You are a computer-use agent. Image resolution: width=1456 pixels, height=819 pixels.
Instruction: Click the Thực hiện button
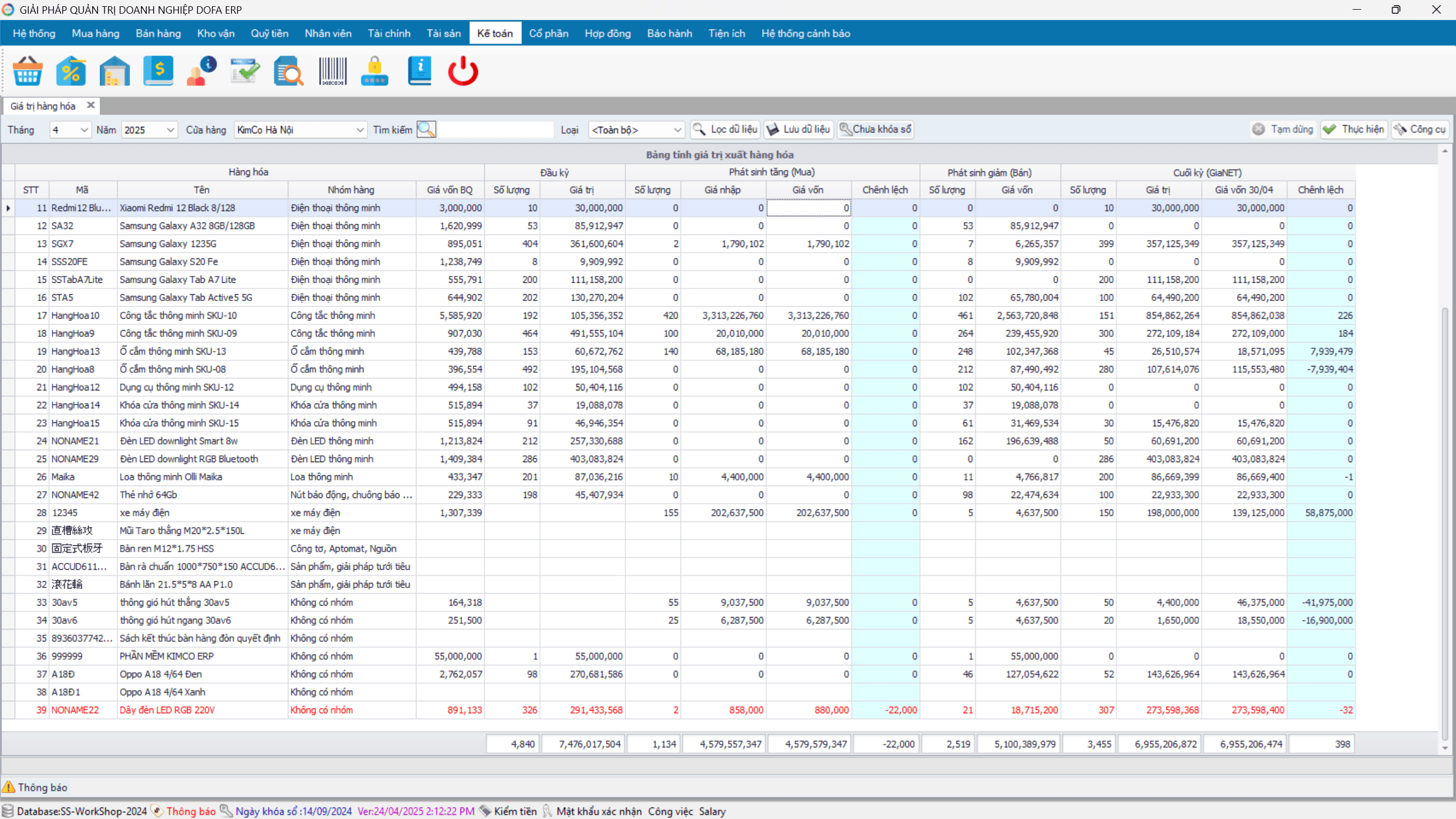pyautogui.click(x=1354, y=129)
